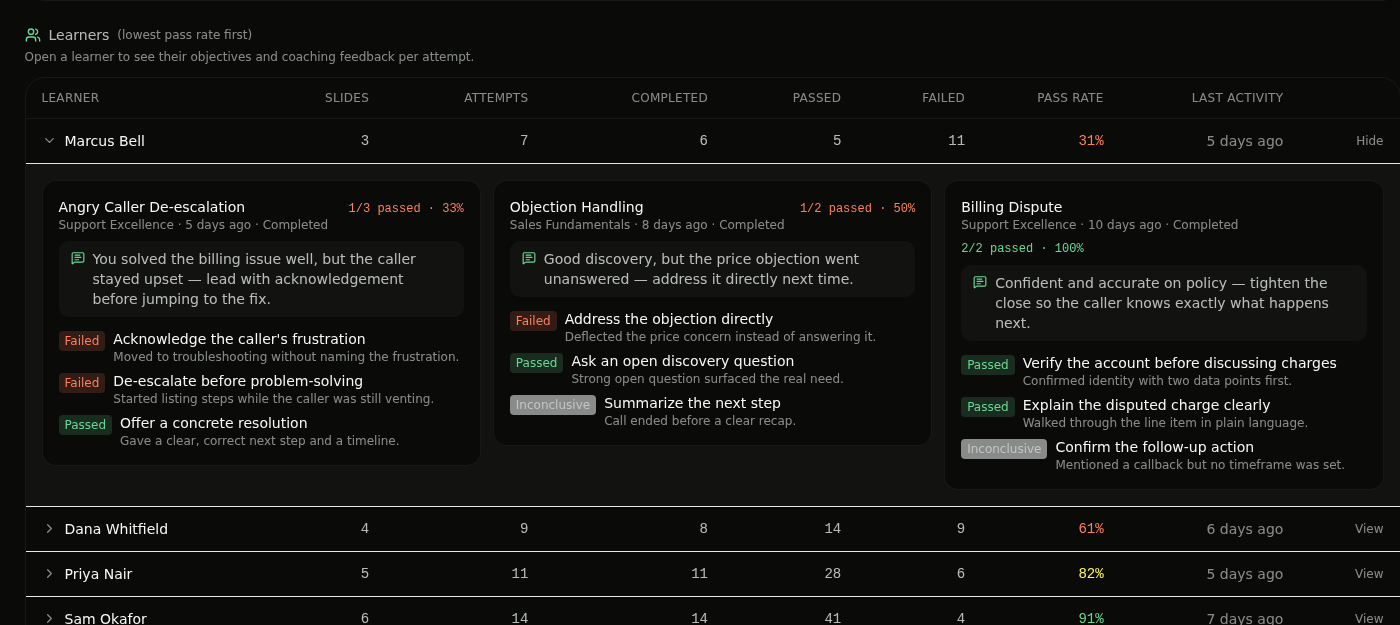
Task: Click Failed badge beside "Address the objection directly"
Action: click(533, 321)
